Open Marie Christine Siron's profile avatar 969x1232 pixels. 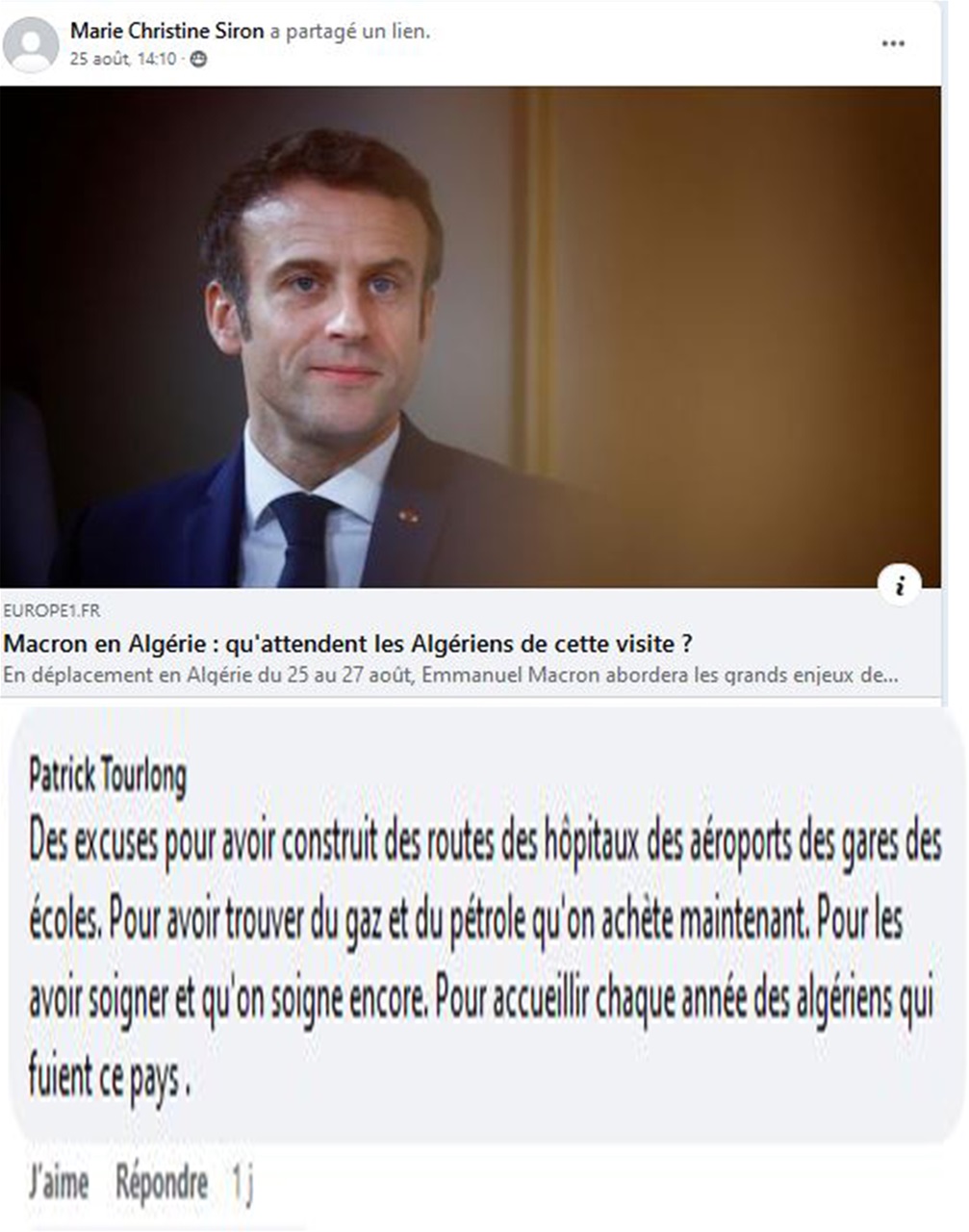click(31, 44)
